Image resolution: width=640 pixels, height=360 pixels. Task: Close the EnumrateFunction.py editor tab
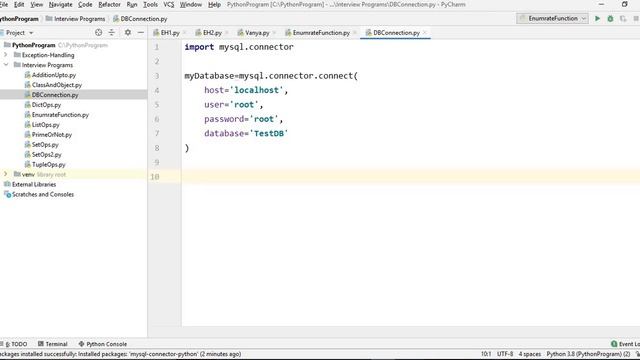pos(355,33)
